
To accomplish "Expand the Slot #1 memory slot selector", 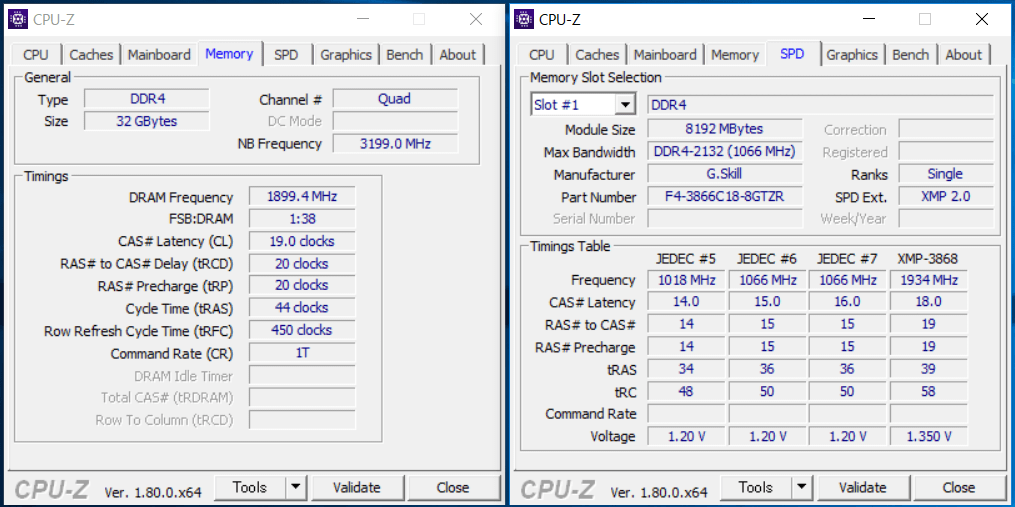I will coord(625,105).
